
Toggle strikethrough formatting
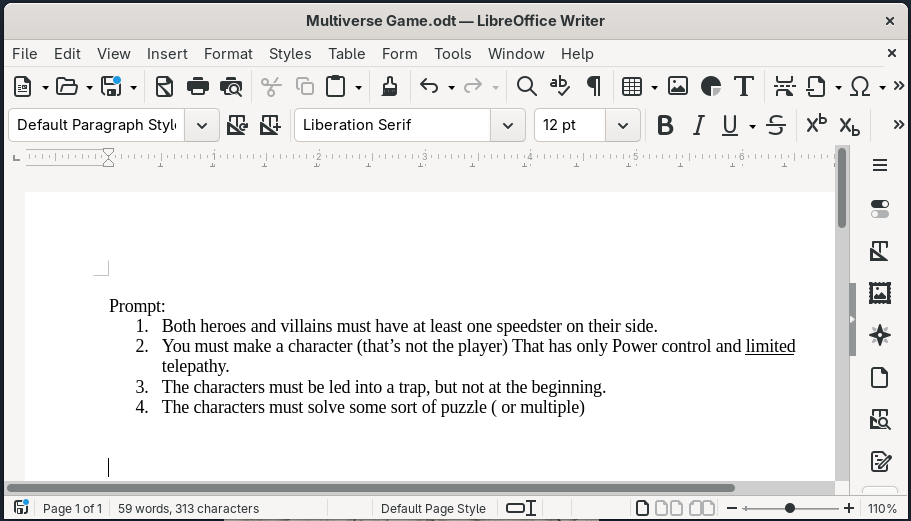pos(776,125)
